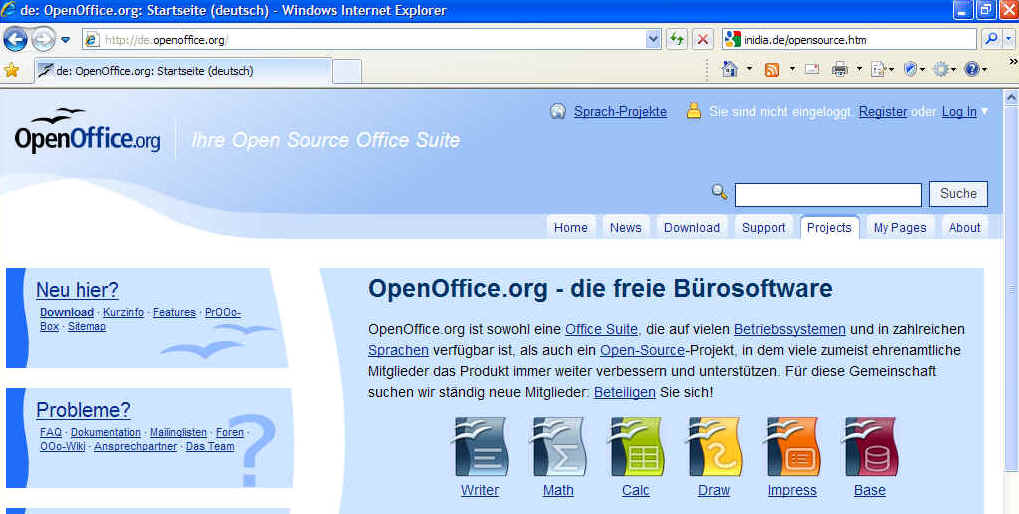Switch to the Projects navigation tab
Image resolution: width=1019 pixels, height=514 pixels.
829,227
